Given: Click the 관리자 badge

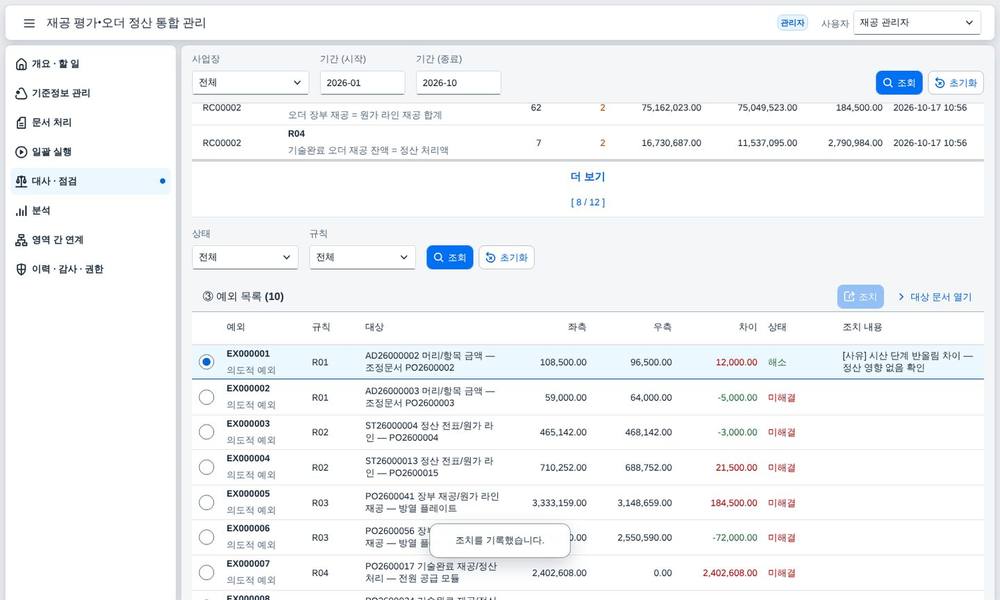Looking at the screenshot, I should [792, 23].
